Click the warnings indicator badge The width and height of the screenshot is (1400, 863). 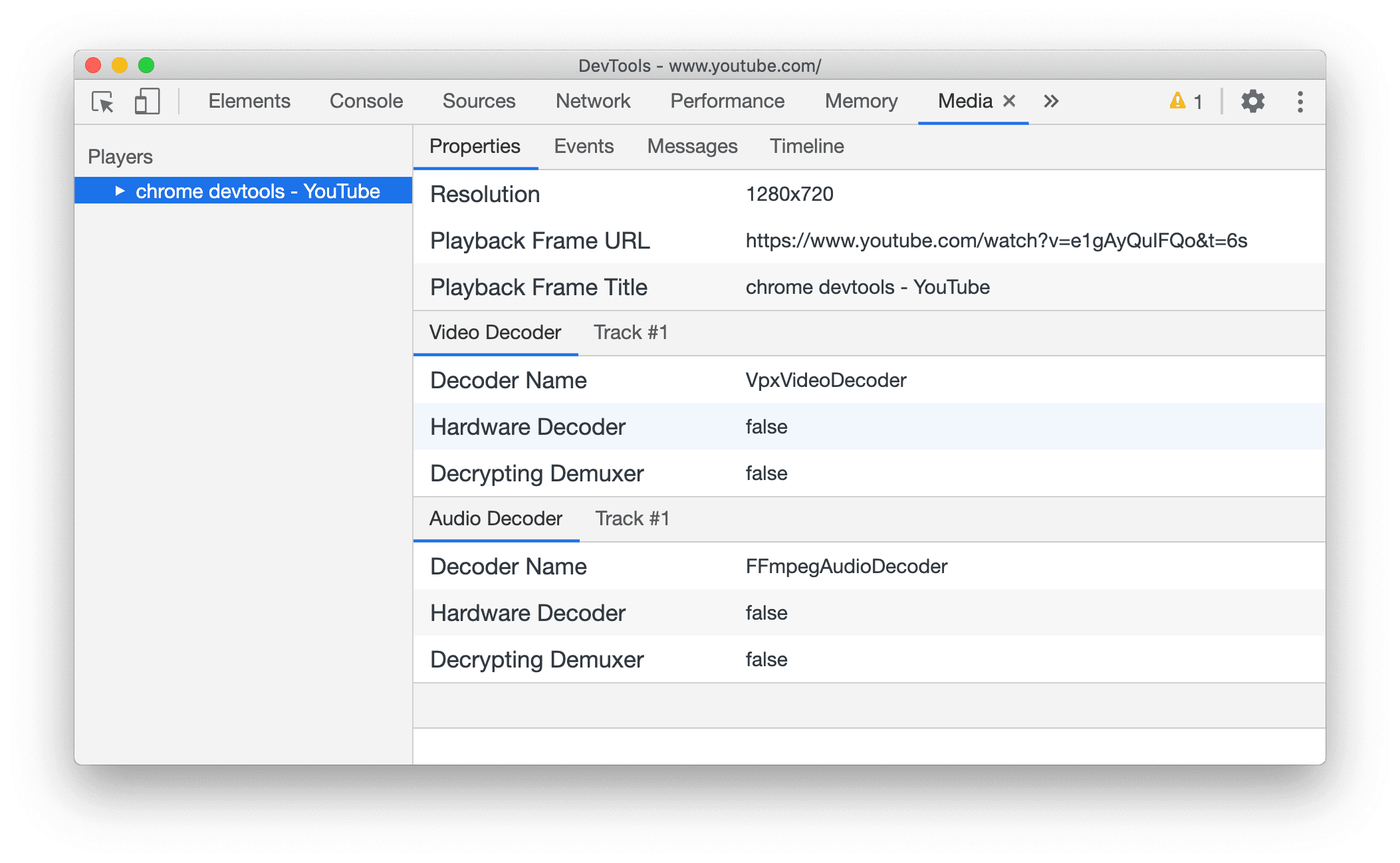coord(1180,100)
